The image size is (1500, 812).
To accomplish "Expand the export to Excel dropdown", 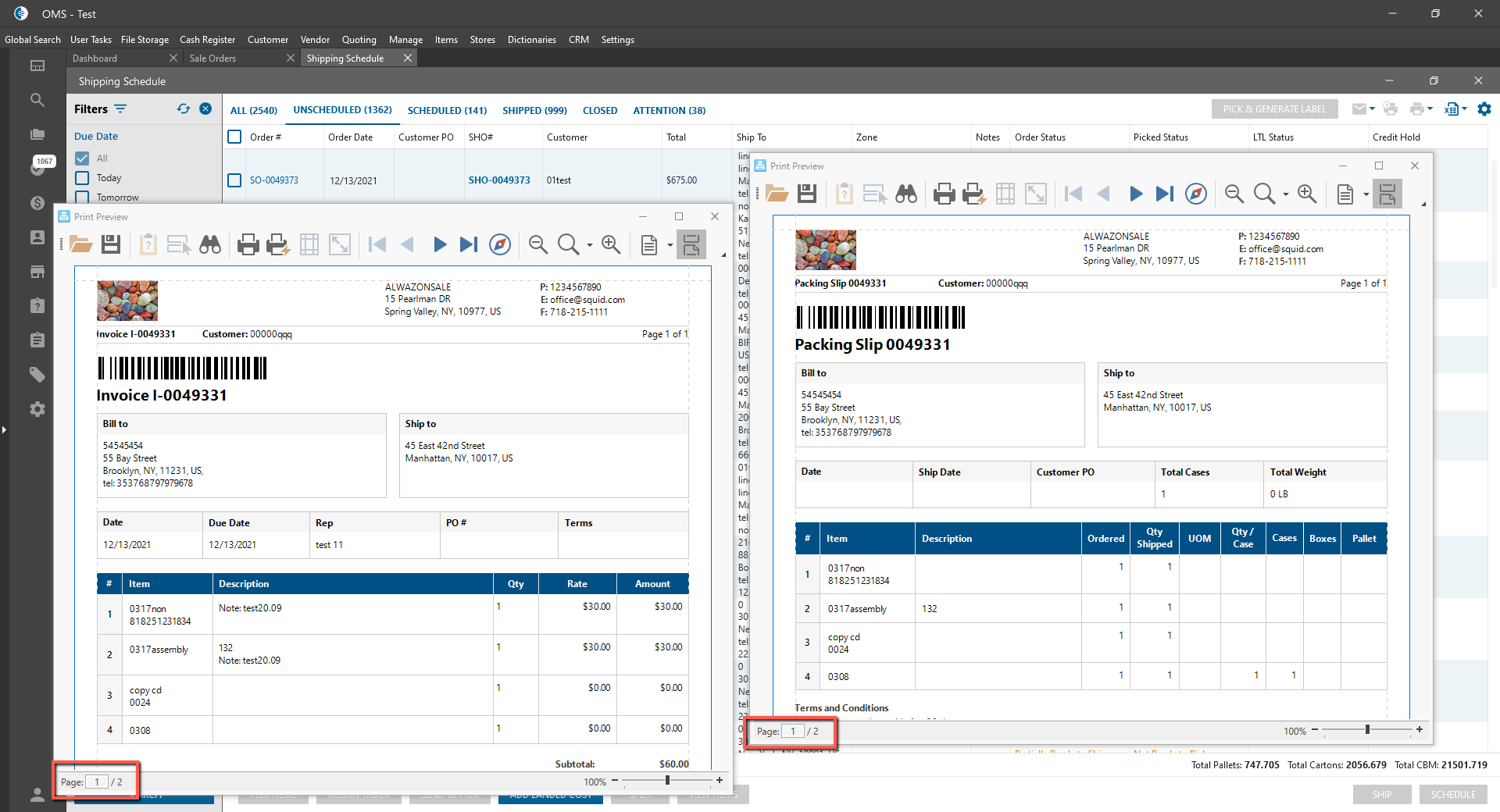I will 1464,109.
